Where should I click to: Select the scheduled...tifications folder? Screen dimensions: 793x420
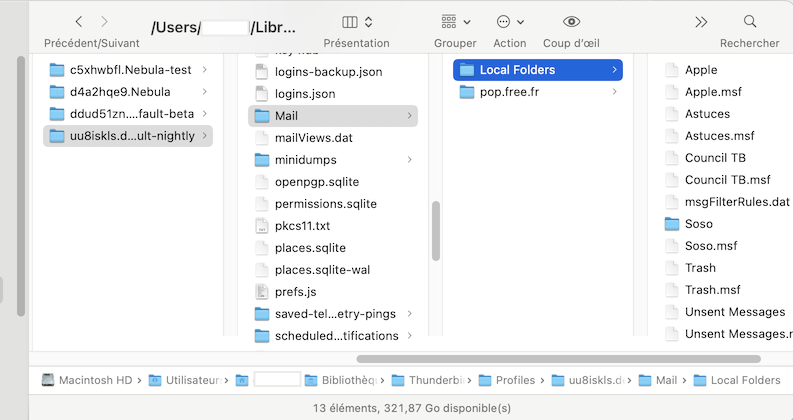point(333,335)
